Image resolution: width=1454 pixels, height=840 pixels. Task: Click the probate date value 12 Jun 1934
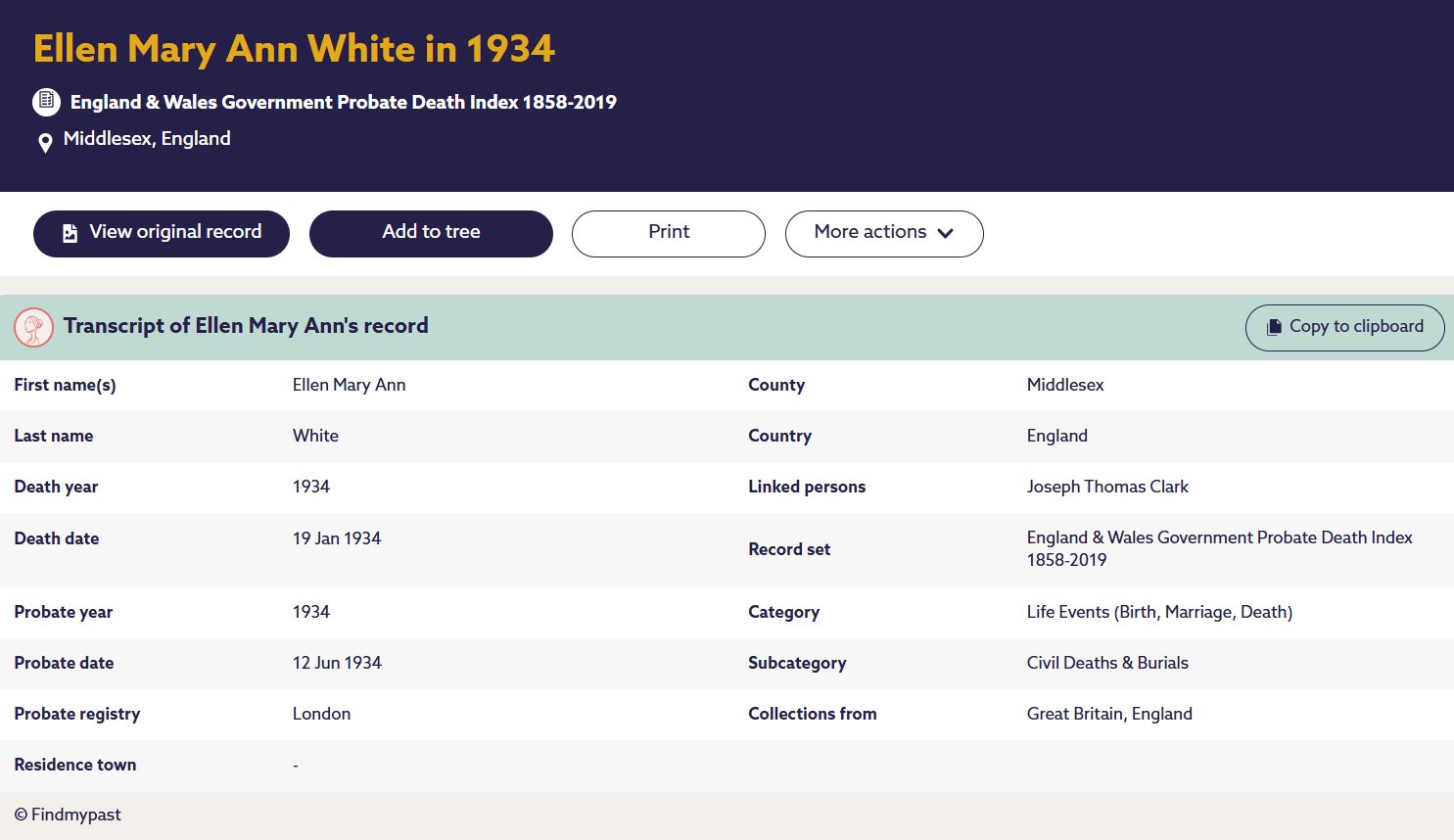337,663
